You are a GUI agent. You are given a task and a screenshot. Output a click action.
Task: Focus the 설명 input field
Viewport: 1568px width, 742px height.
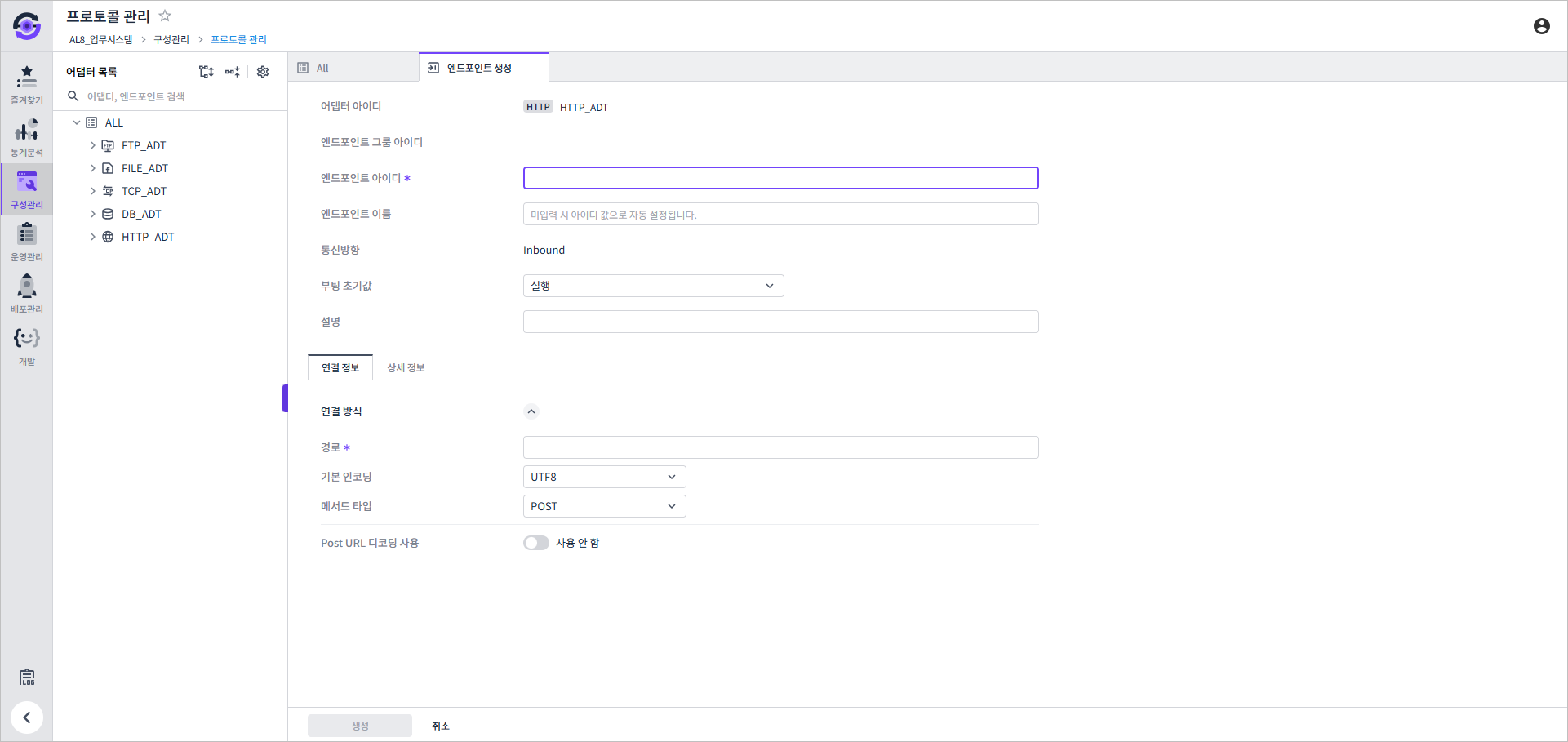tap(781, 322)
